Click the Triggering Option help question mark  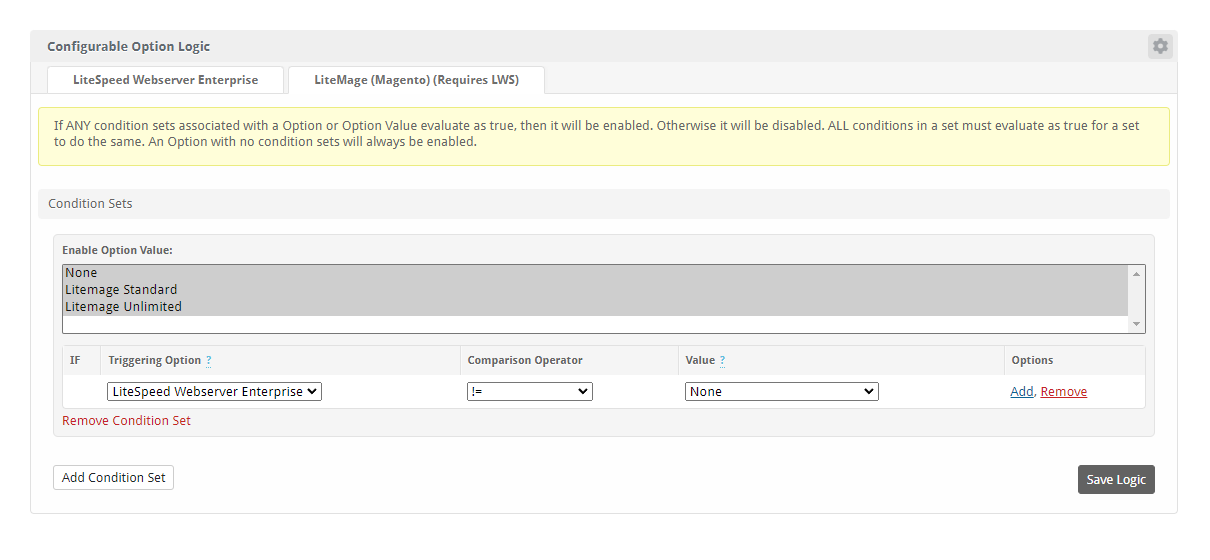(209, 361)
